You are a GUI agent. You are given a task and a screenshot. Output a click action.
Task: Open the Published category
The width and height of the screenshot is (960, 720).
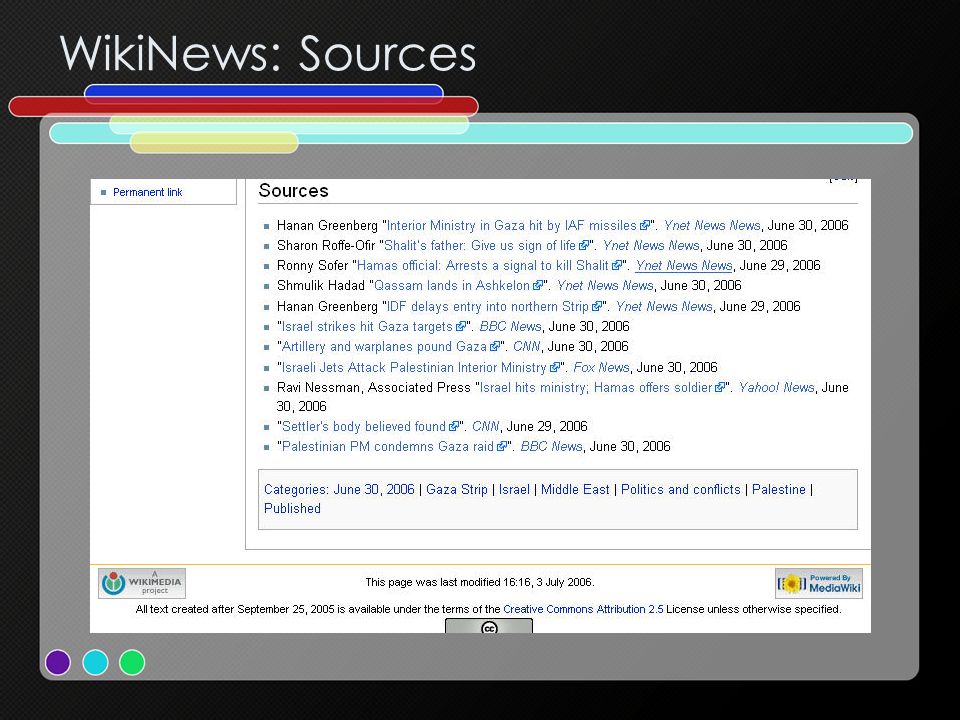pos(292,508)
